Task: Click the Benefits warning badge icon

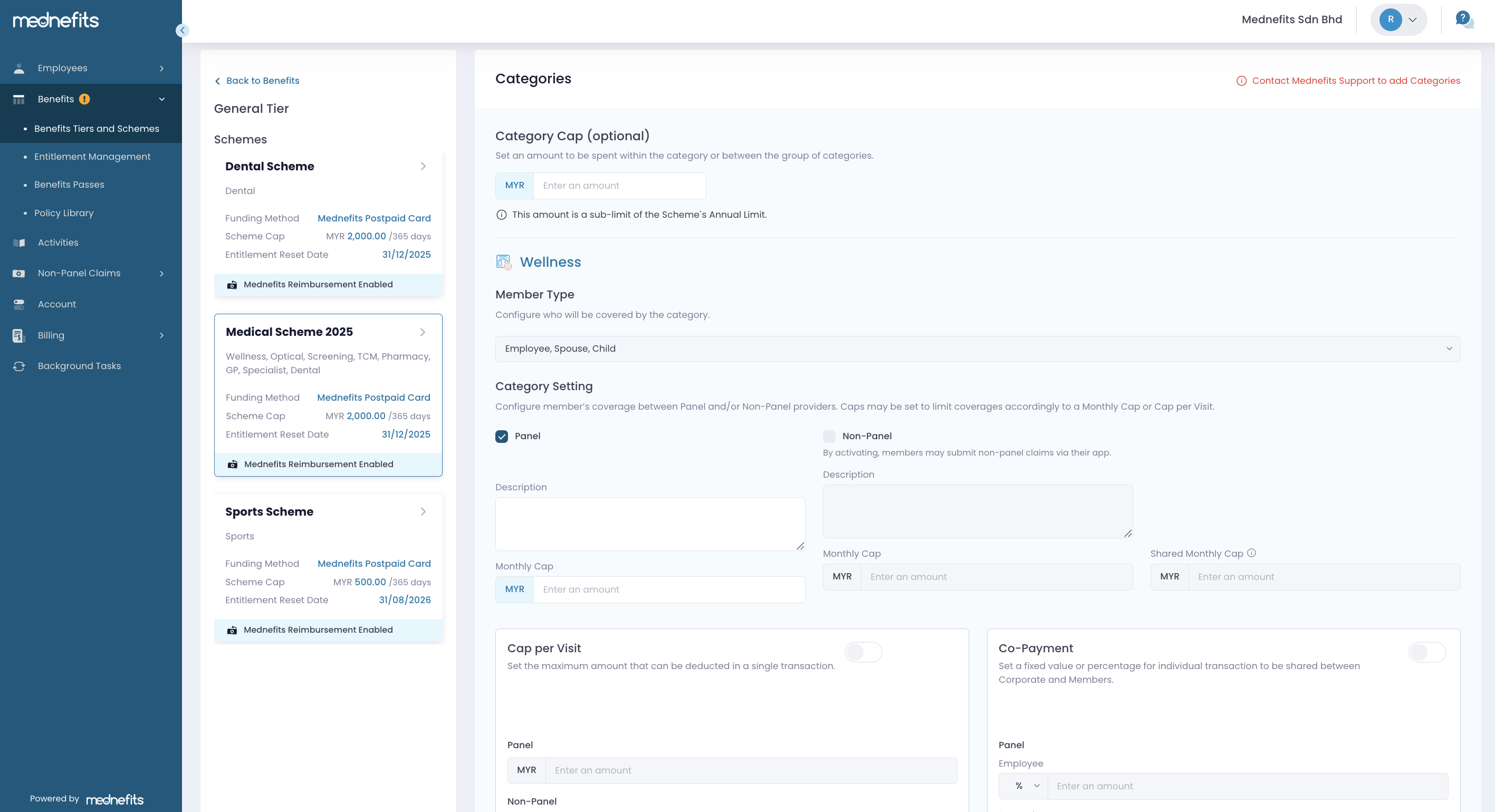Action: click(85, 99)
